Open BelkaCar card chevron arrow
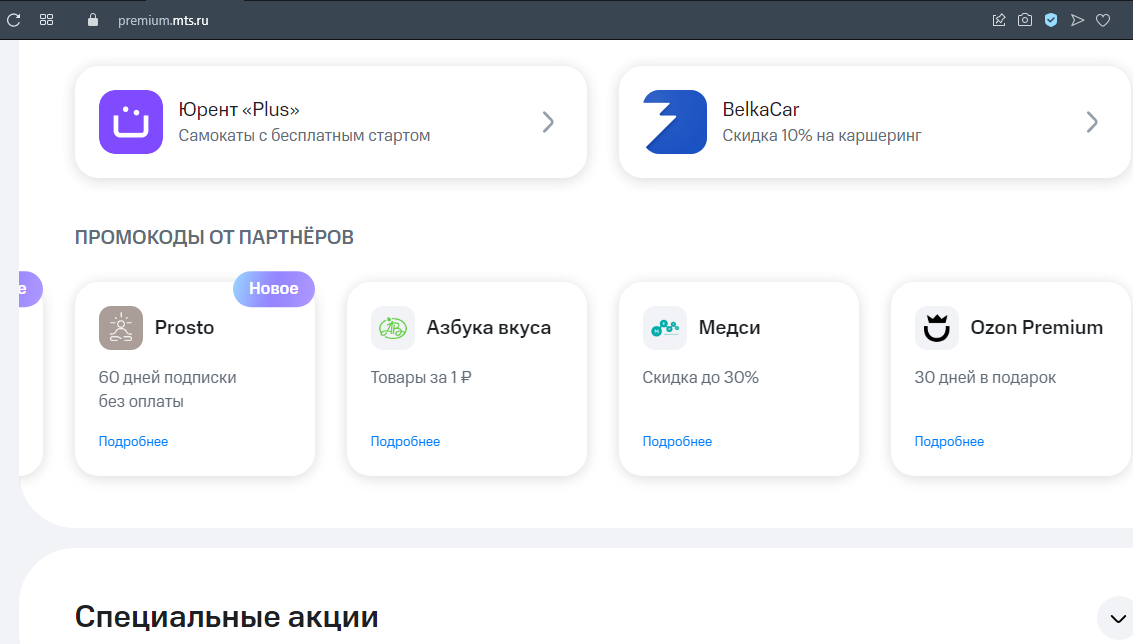The height and width of the screenshot is (644, 1133). pyautogui.click(x=1092, y=122)
